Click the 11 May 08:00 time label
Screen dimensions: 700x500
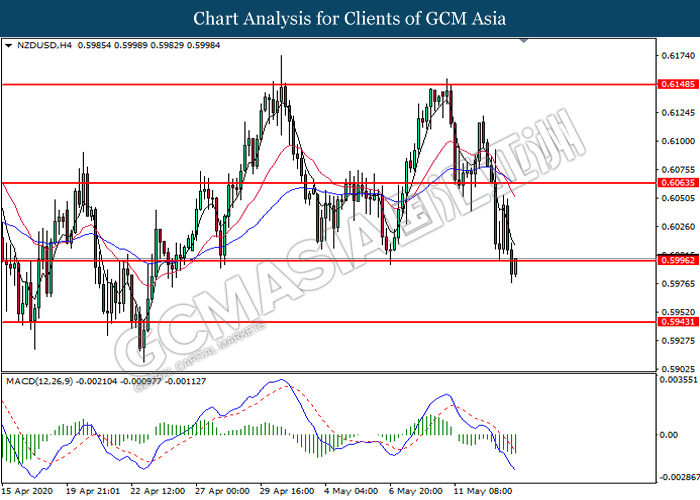coord(483,491)
